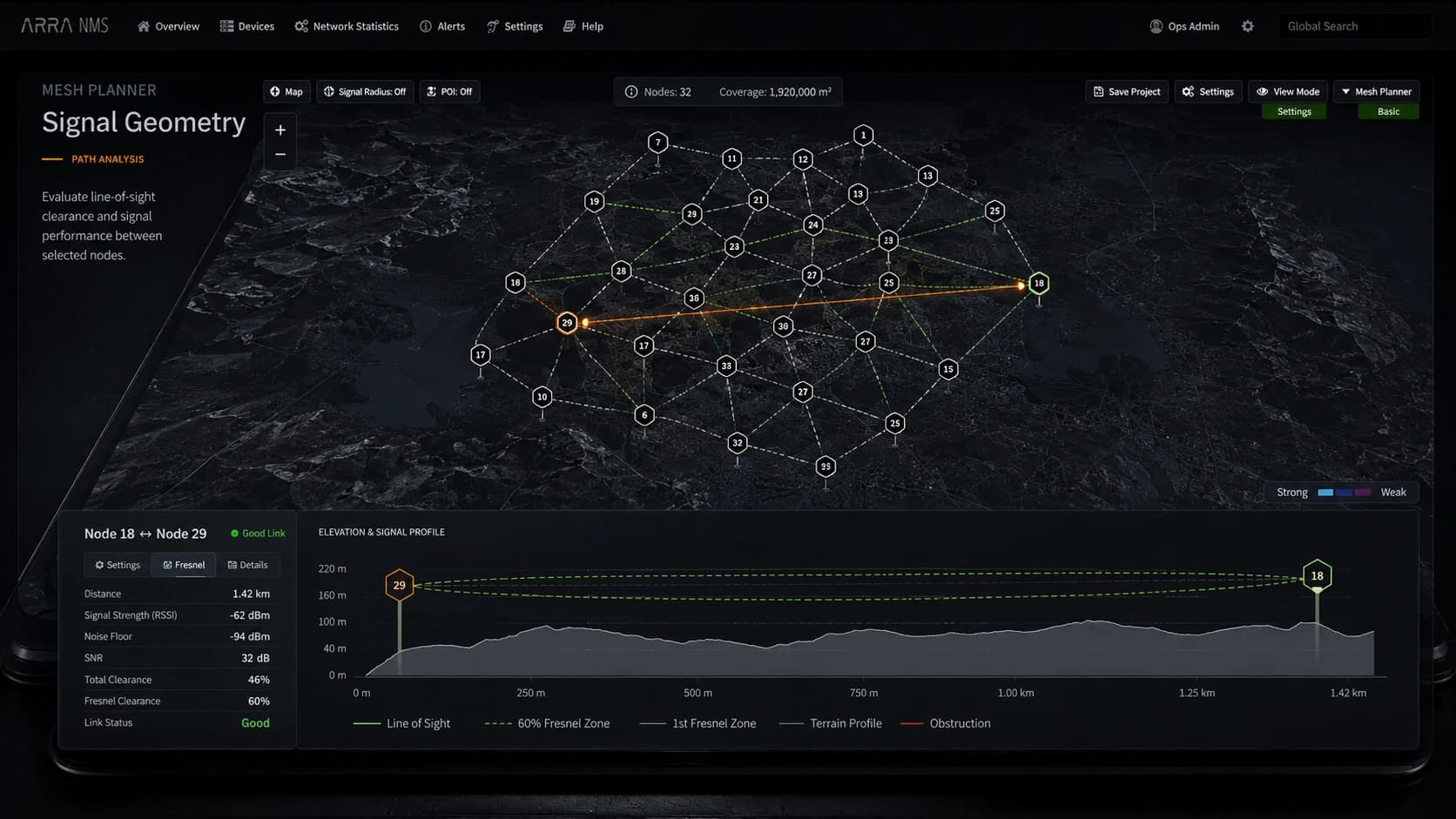Open Settings button next to Save Project
The height and width of the screenshot is (819, 1456).
1208,91
